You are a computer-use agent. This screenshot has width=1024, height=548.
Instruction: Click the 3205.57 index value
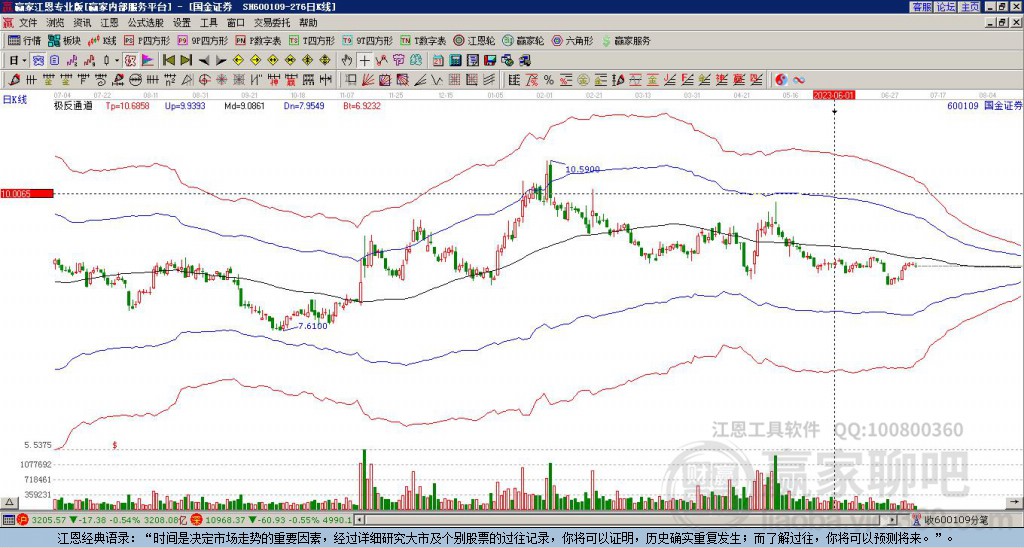48,520
